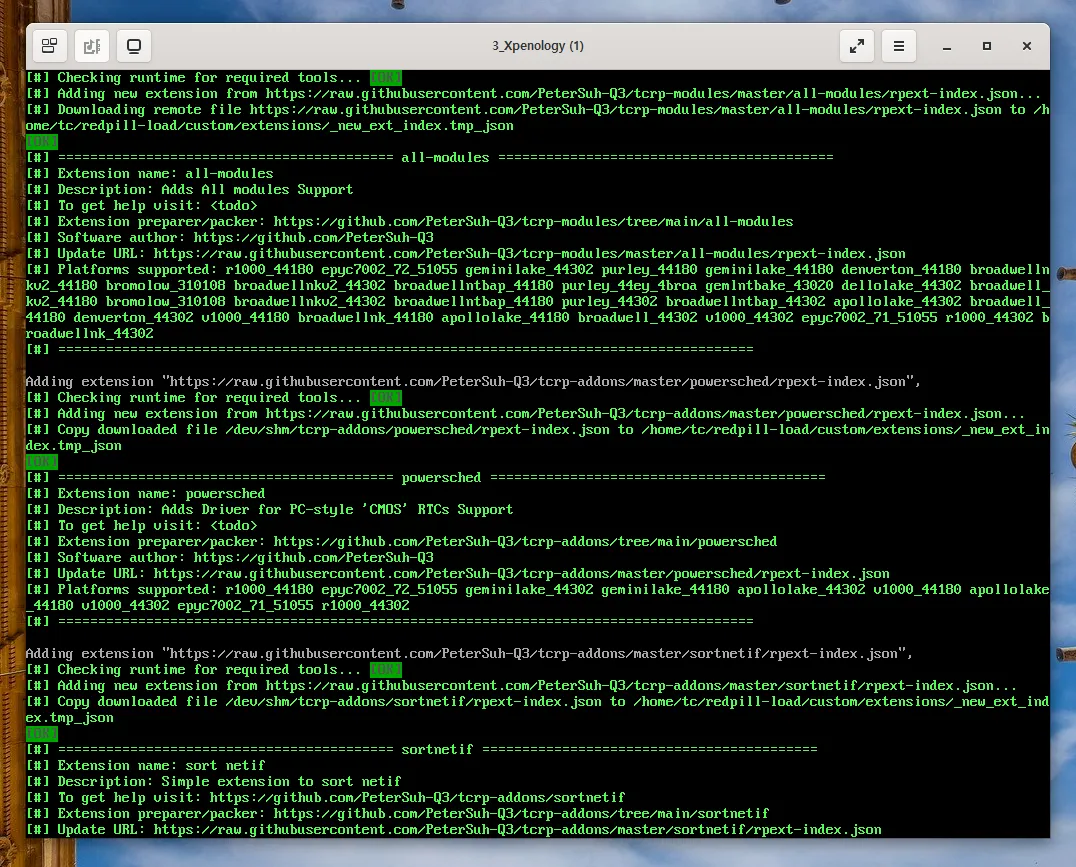Image resolution: width=1076 pixels, height=867 pixels.
Task: Select the display console monitor icon
Action: pos(136,46)
